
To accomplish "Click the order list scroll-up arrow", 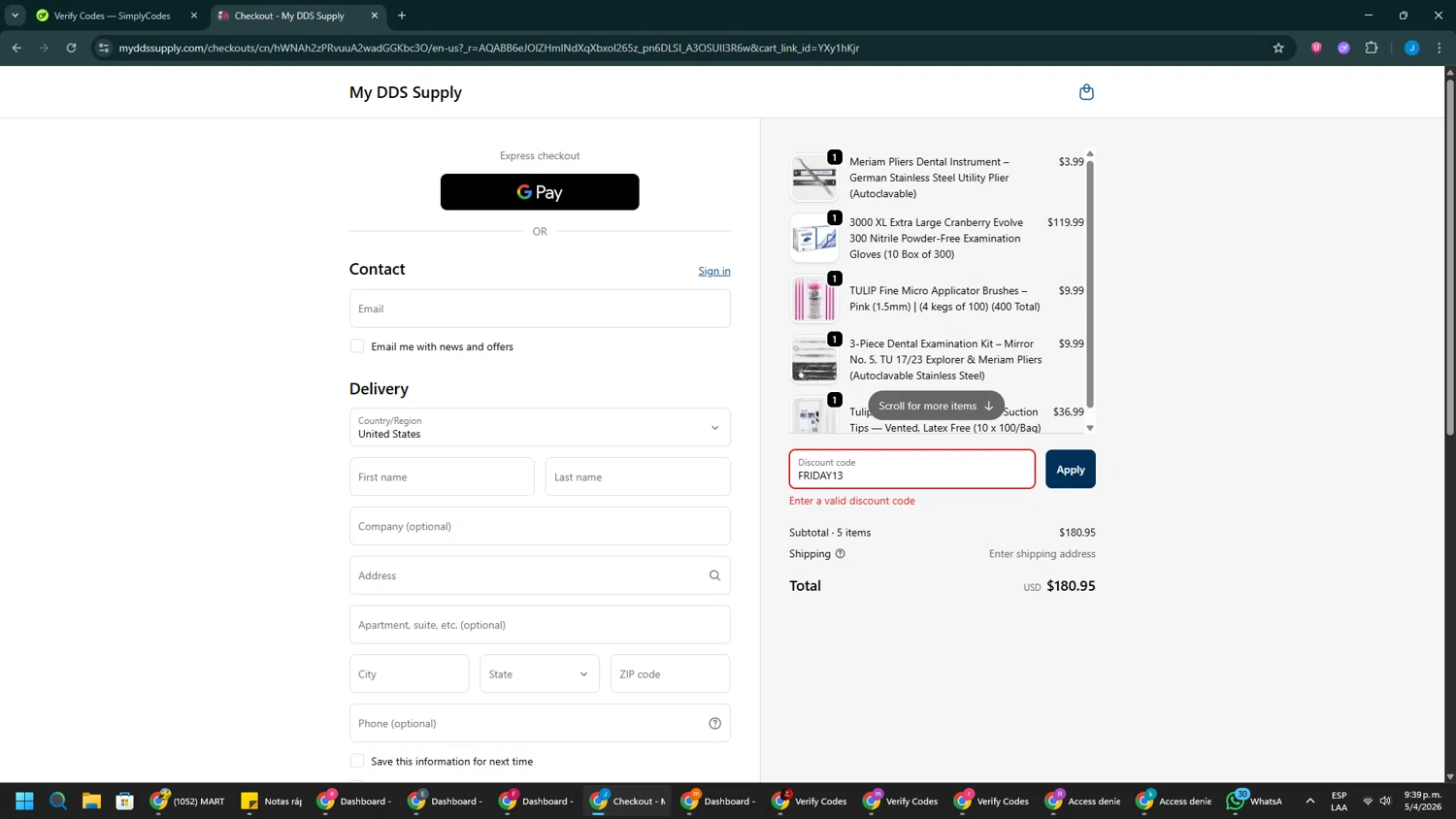I will point(1090,154).
